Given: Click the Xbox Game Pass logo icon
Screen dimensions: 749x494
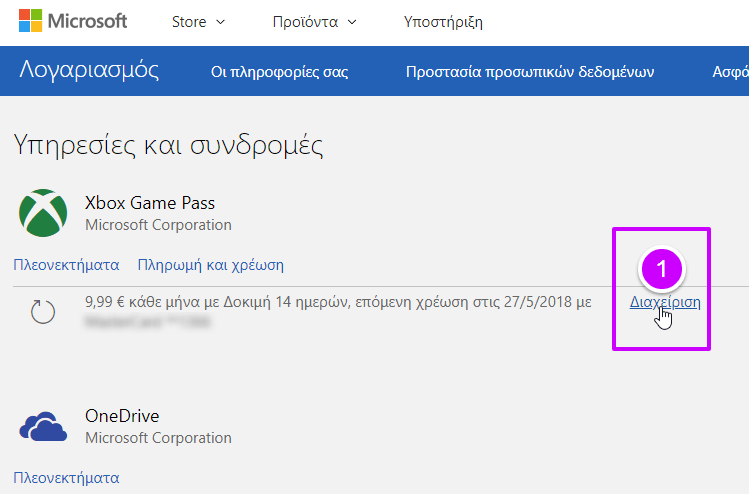Looking at the screenshot, I should (43, 213).
